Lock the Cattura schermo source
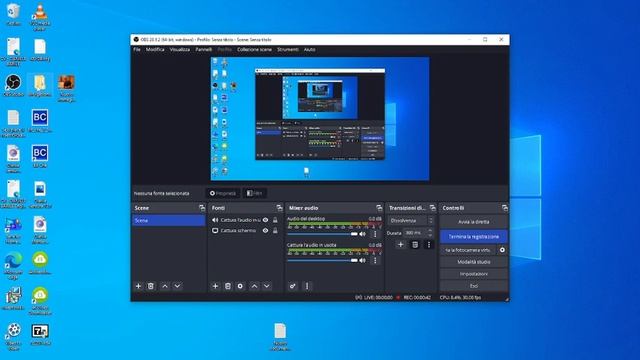Viewport: 640px width, 360px height. (x=275, y=231)
